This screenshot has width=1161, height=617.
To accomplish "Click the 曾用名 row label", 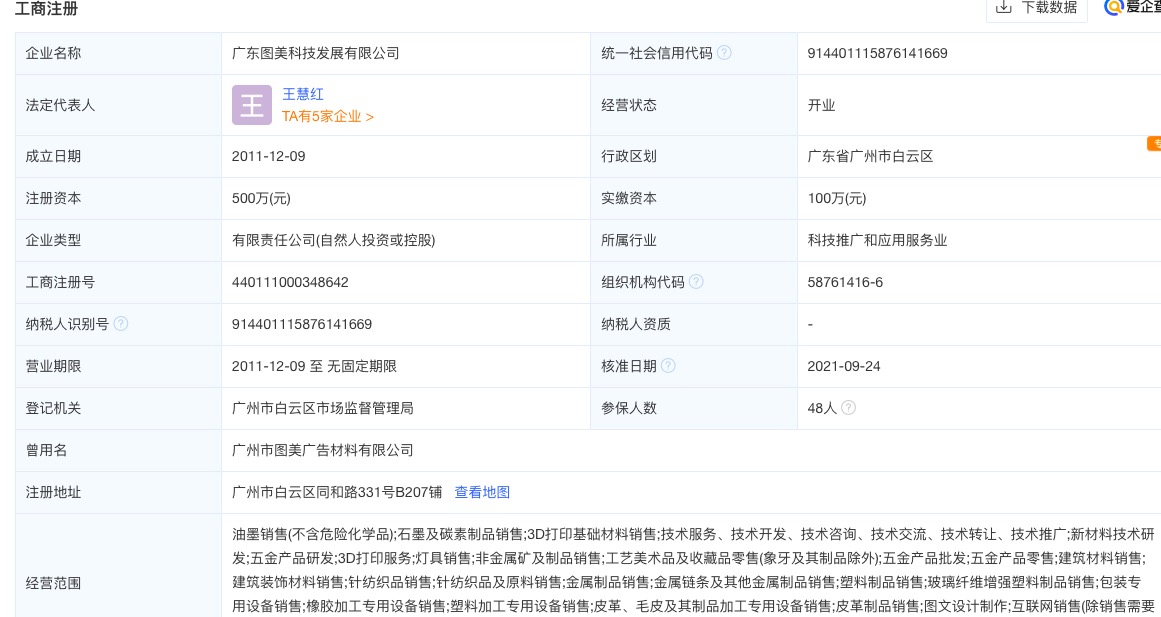I will click(47, 450).
